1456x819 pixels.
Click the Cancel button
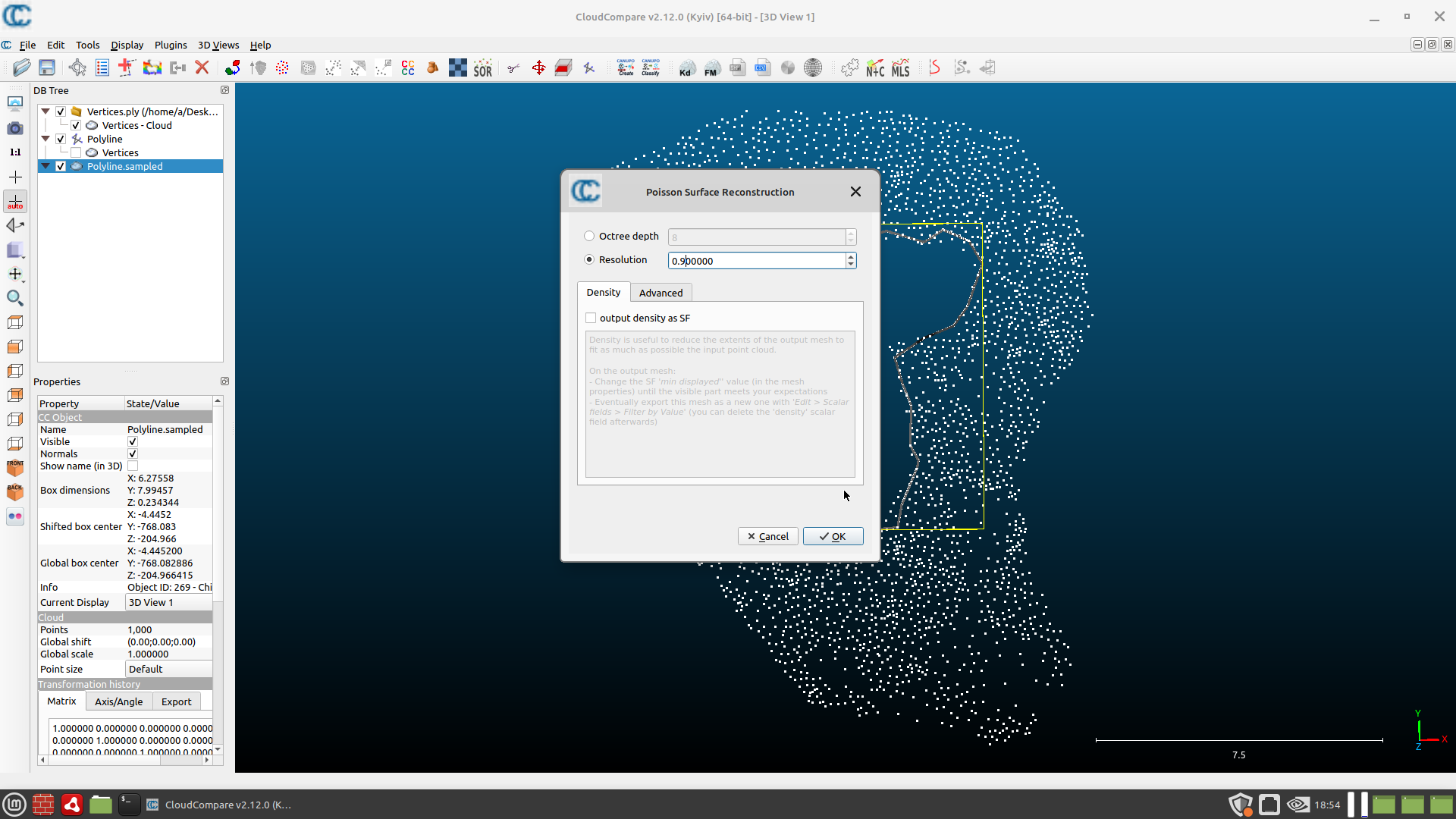[x=767, y=536]
